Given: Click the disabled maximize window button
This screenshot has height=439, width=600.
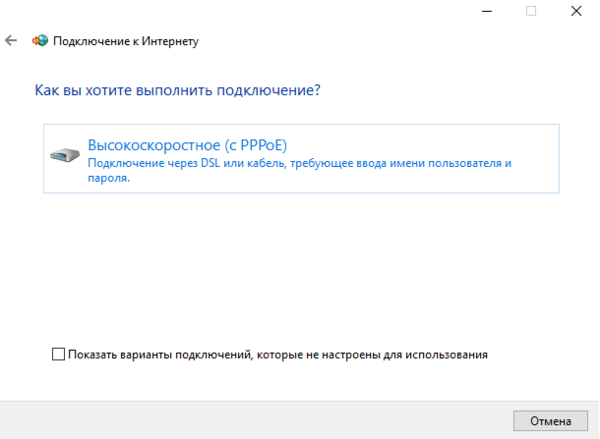Looking at the screenshot, I should (531, 11).
